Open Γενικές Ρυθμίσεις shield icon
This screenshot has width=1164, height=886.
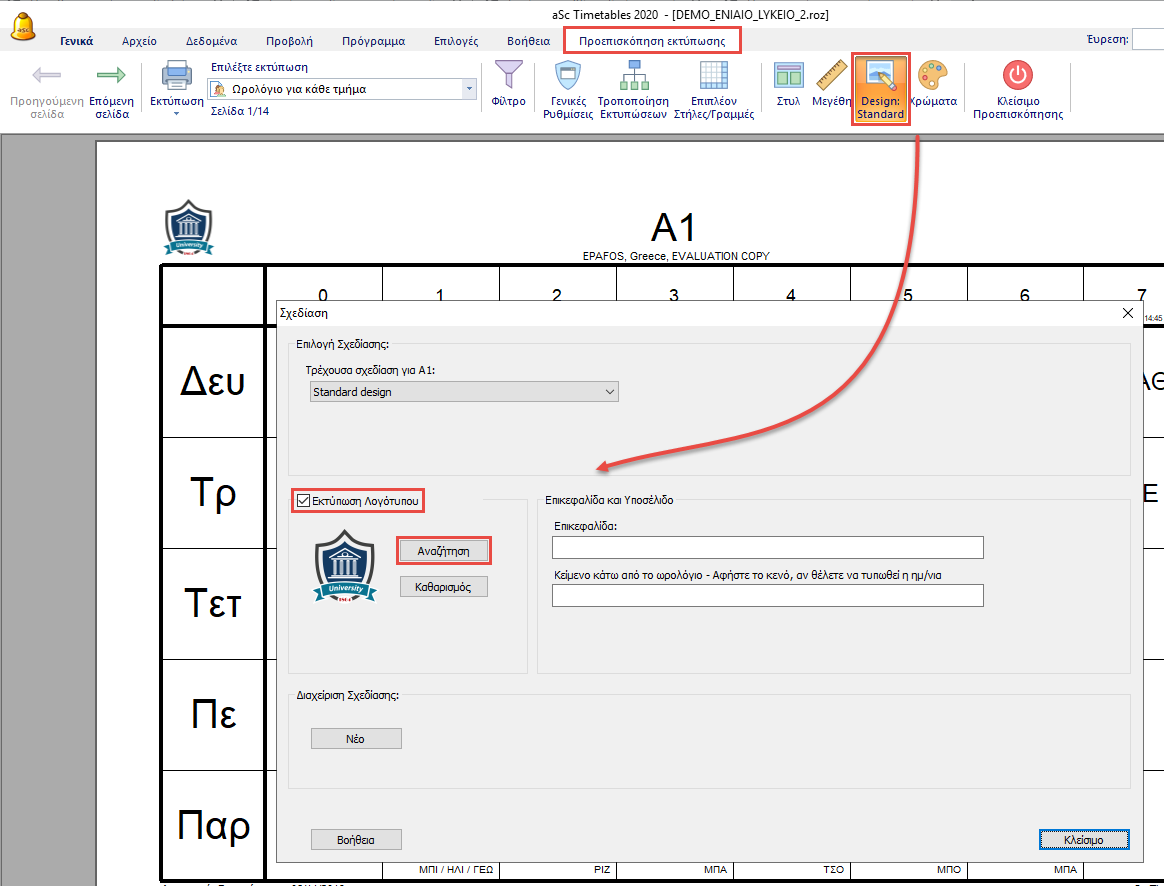tap(568, 77)
